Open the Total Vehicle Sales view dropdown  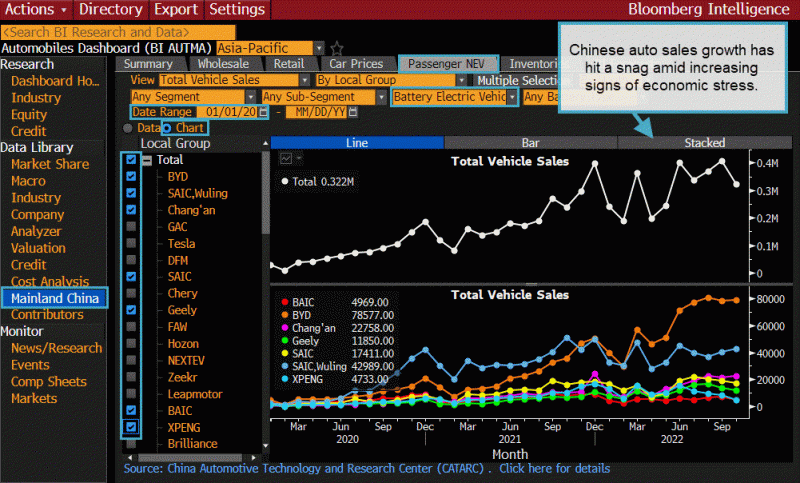tap(305, 80)
